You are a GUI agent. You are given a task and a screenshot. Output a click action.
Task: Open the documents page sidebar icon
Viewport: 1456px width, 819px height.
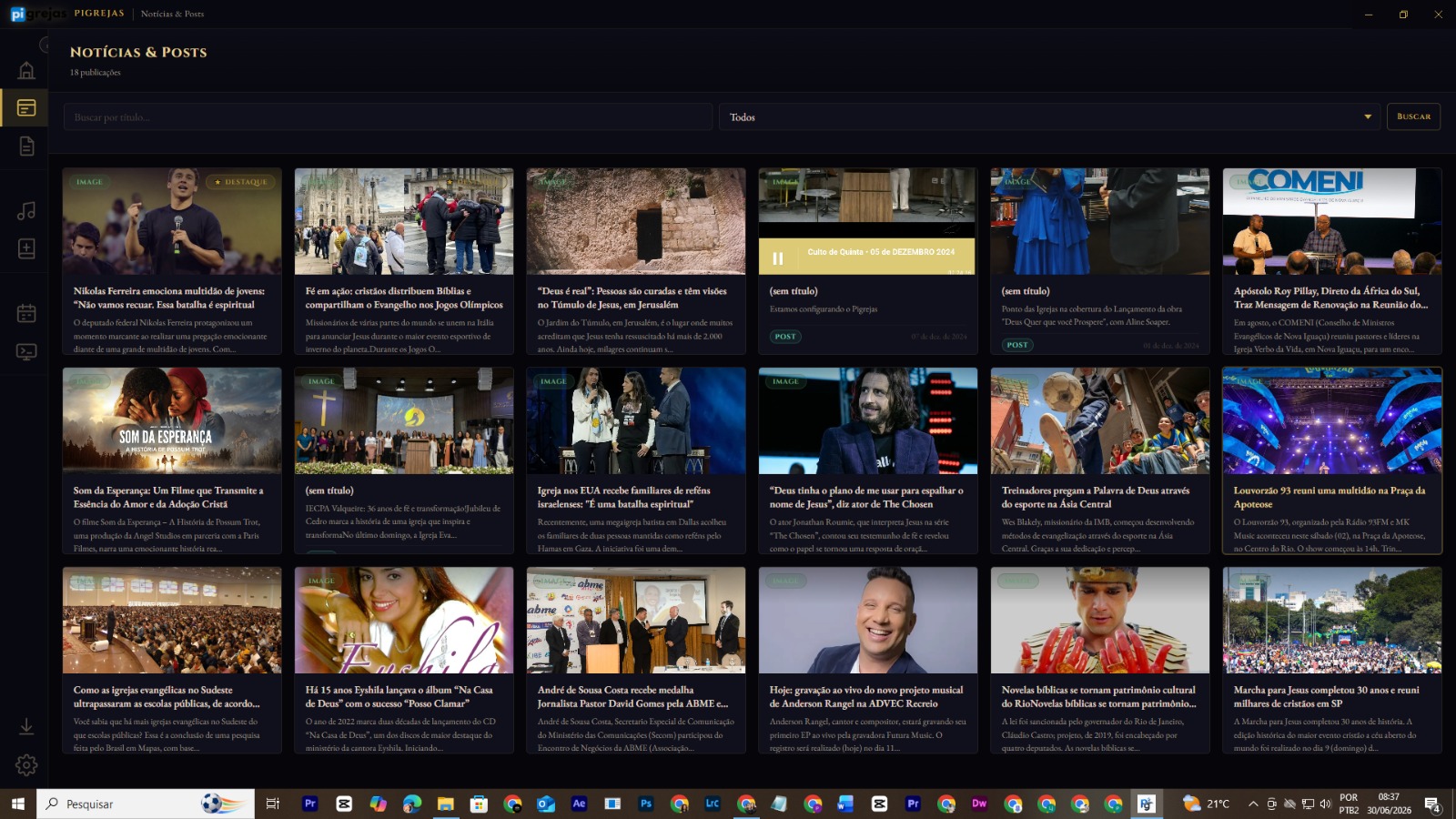click(26, 146)
